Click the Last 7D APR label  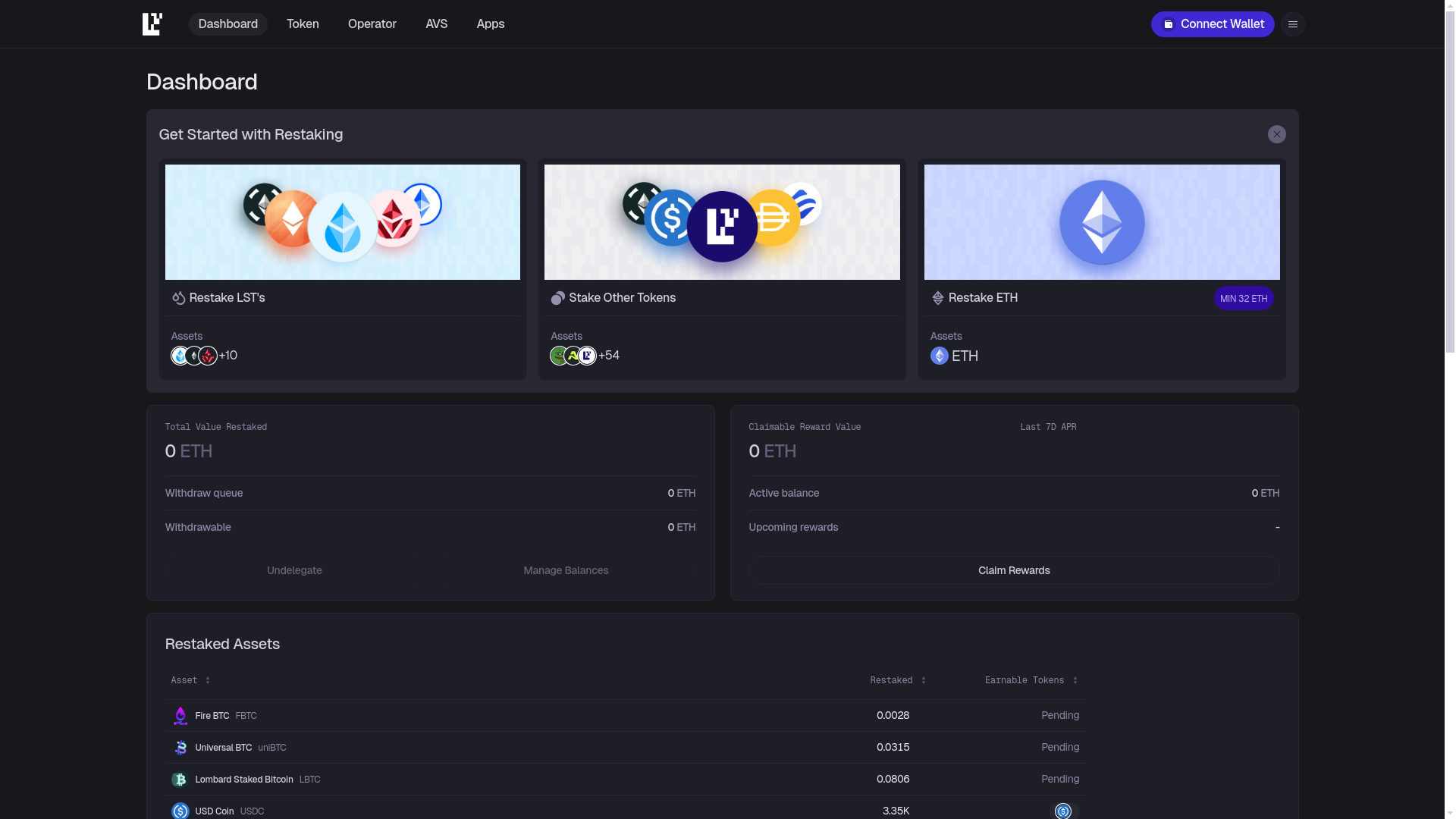1048,427
